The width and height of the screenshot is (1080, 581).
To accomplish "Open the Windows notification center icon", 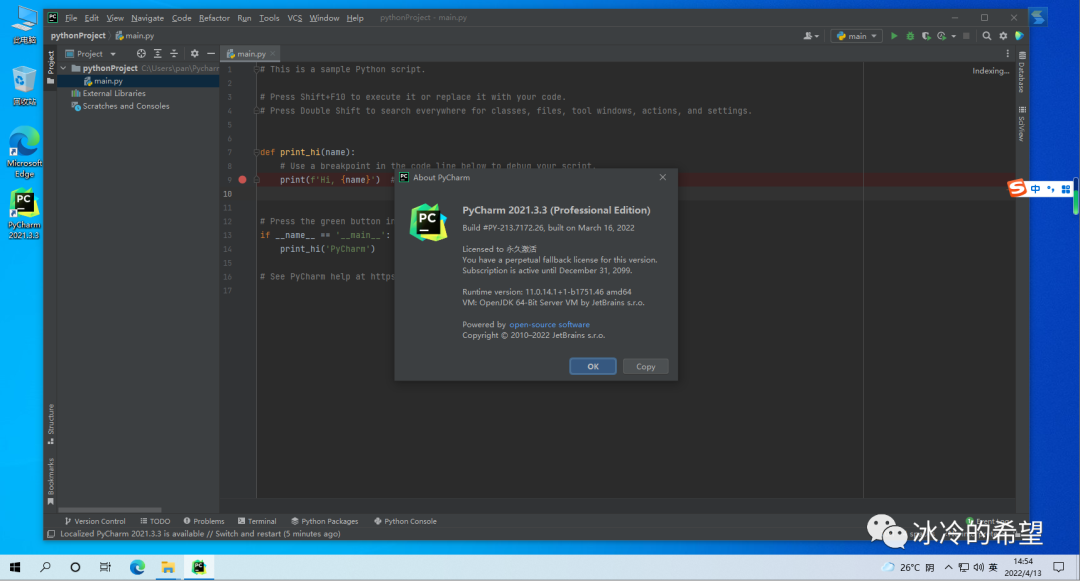I will tap(1059, 567).
